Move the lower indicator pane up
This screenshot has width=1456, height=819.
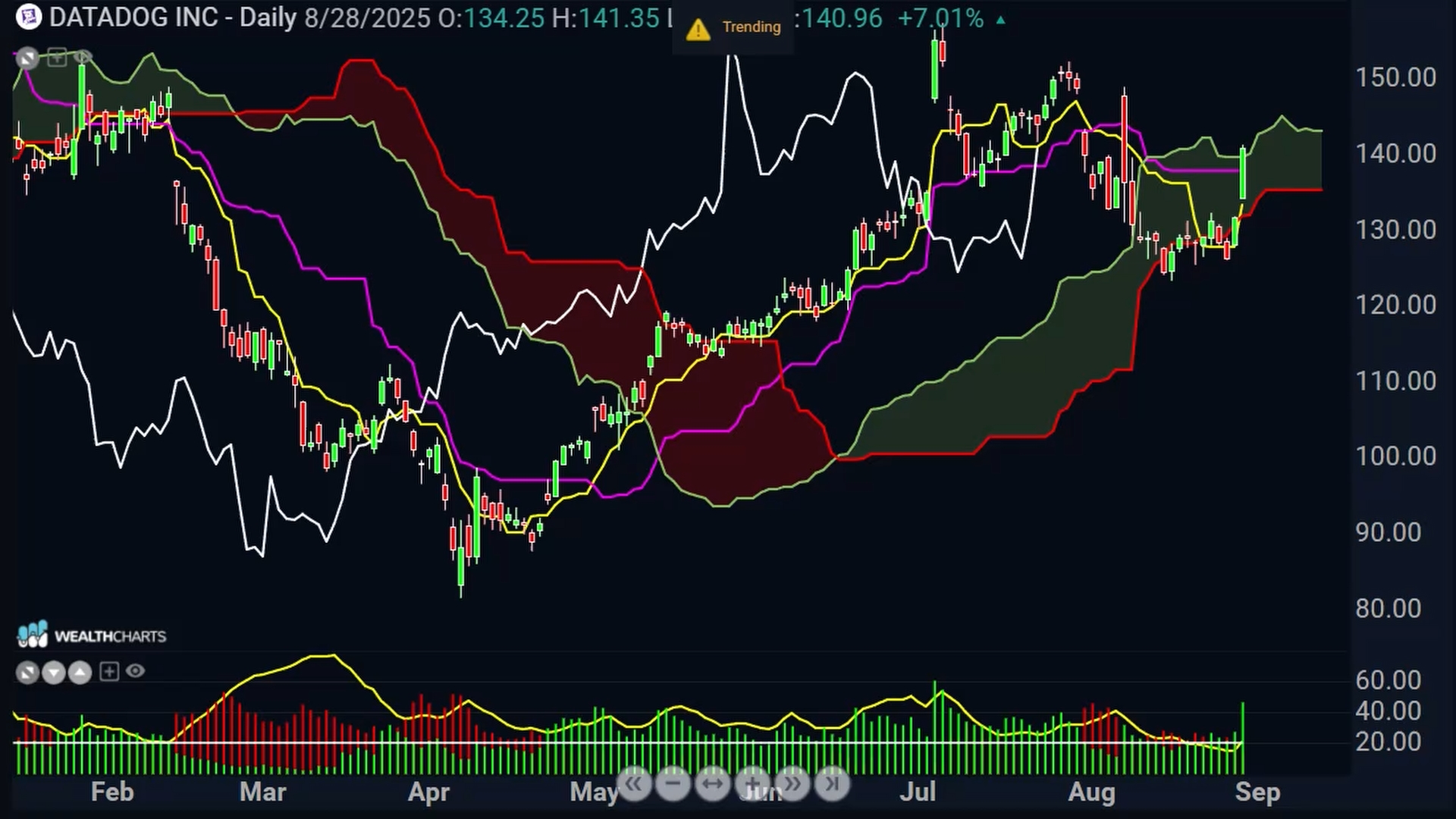point(80,672)
